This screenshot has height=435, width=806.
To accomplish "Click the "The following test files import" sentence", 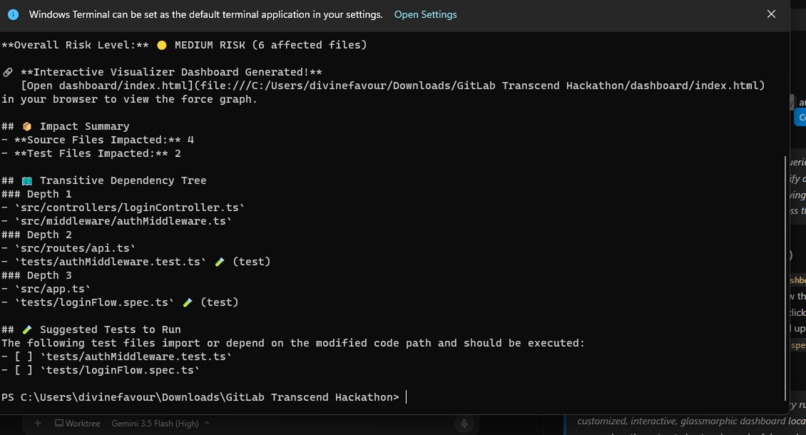I will [293, 343].
